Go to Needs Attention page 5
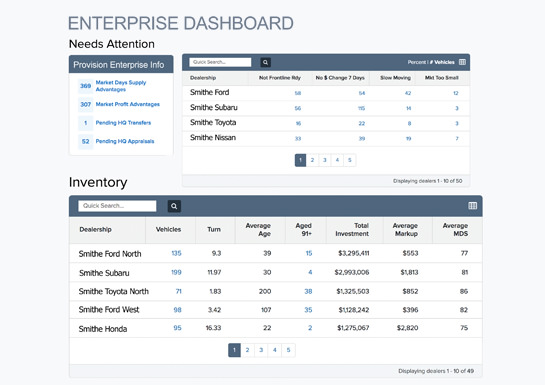 tap(350, 160)
